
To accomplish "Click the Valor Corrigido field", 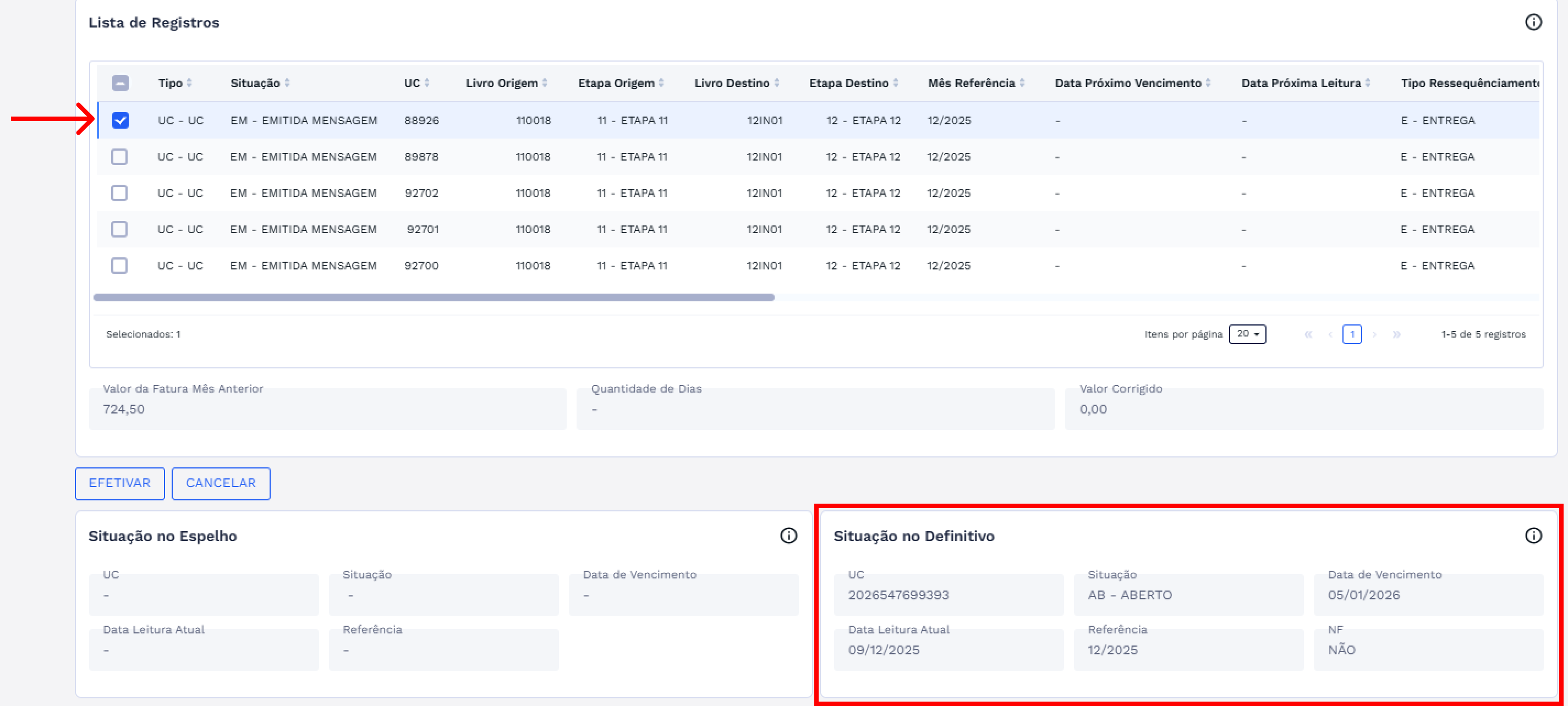I will 1304,409.
